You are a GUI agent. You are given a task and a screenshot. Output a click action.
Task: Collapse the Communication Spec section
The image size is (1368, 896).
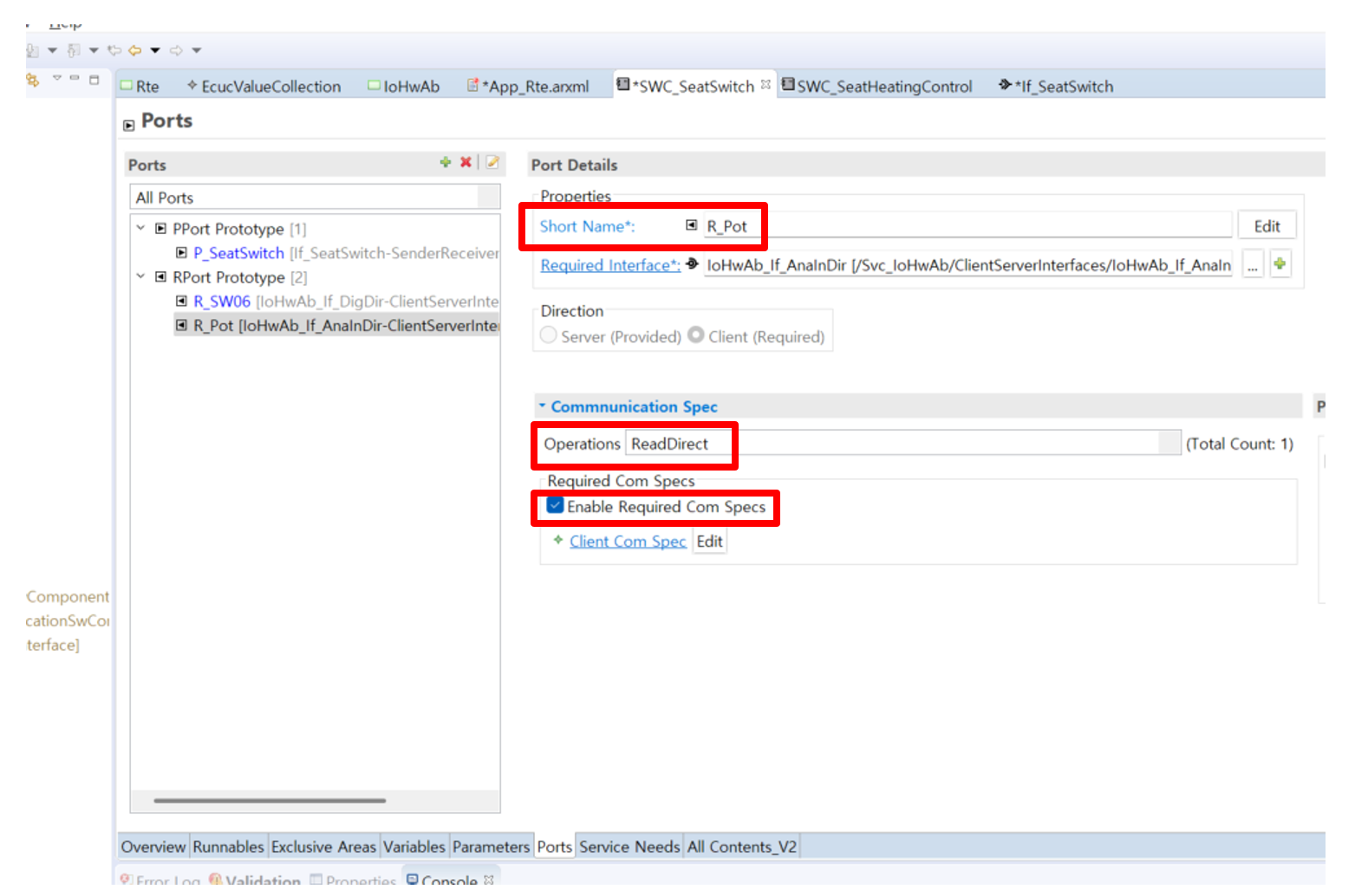coord(543,406)
